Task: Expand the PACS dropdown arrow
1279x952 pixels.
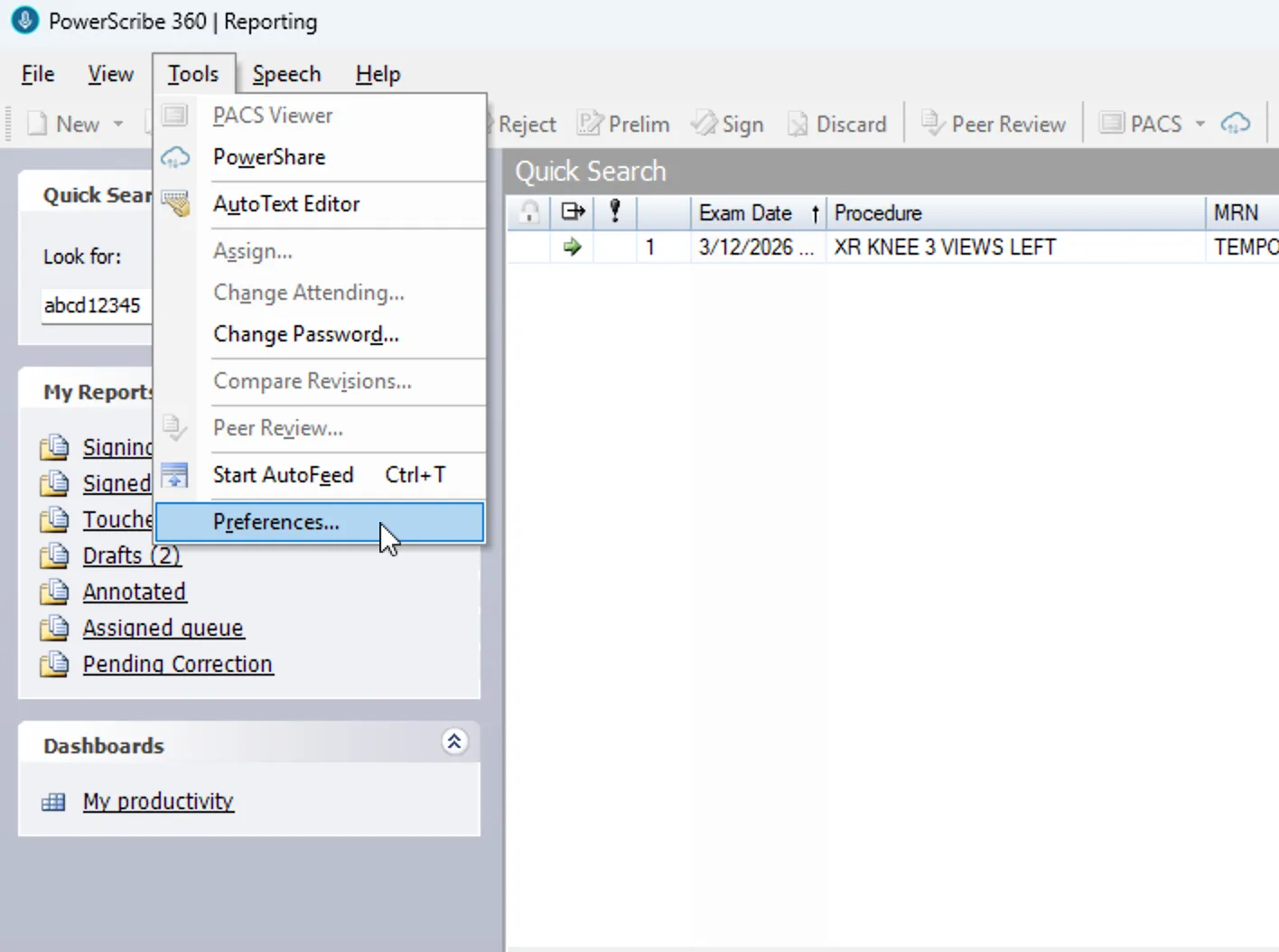Action: [x=1200, y=124]
